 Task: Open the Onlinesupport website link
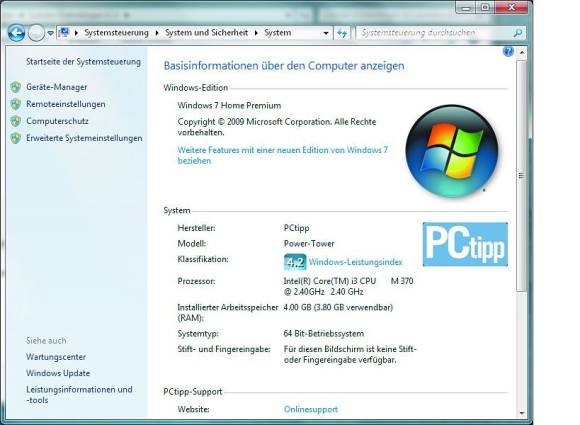[311, 409]
